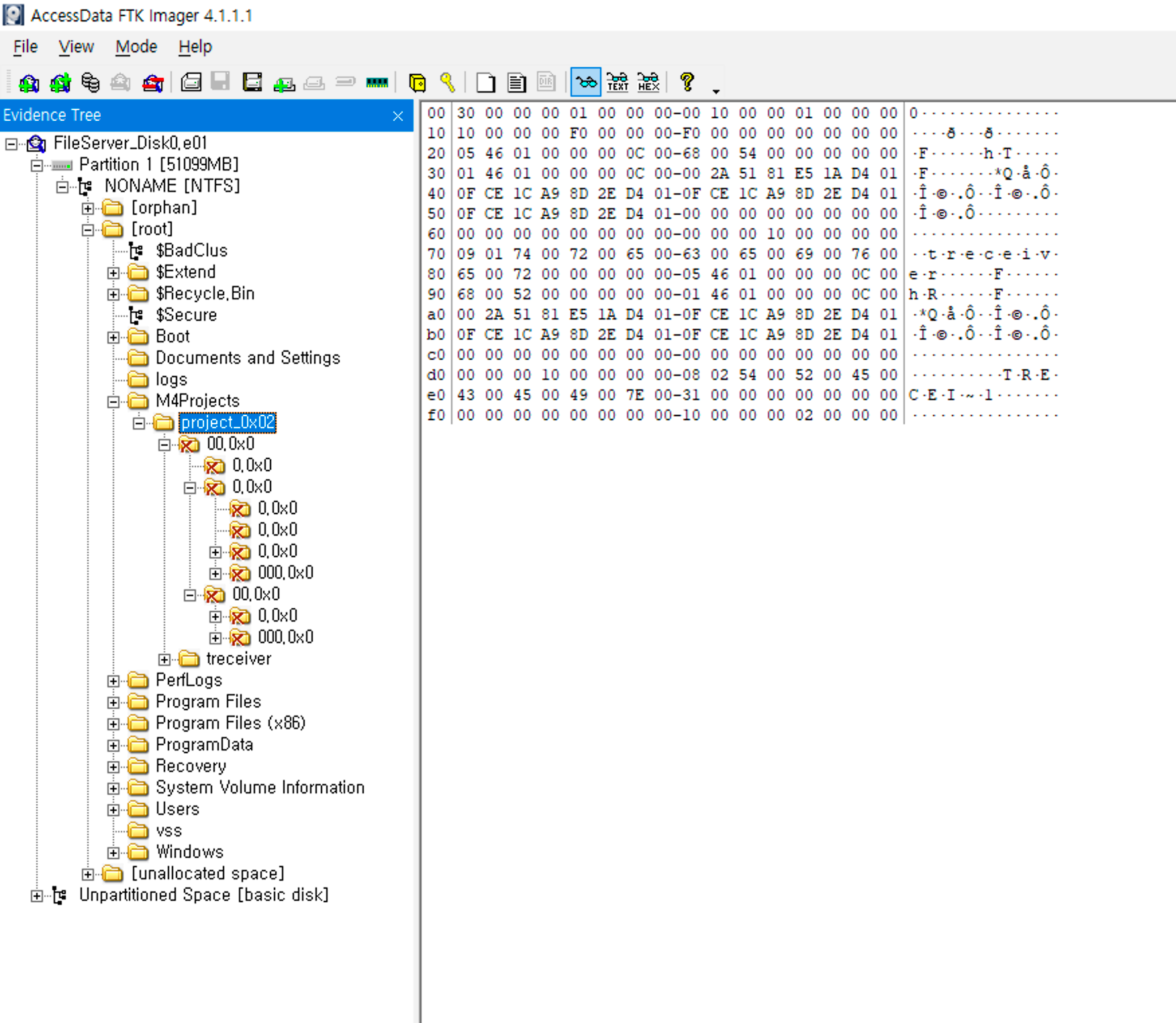The width and height of the screenshot is (1176, 1023).
Task: Expand the $Extend folder
Action: click(x=113, y=273)
